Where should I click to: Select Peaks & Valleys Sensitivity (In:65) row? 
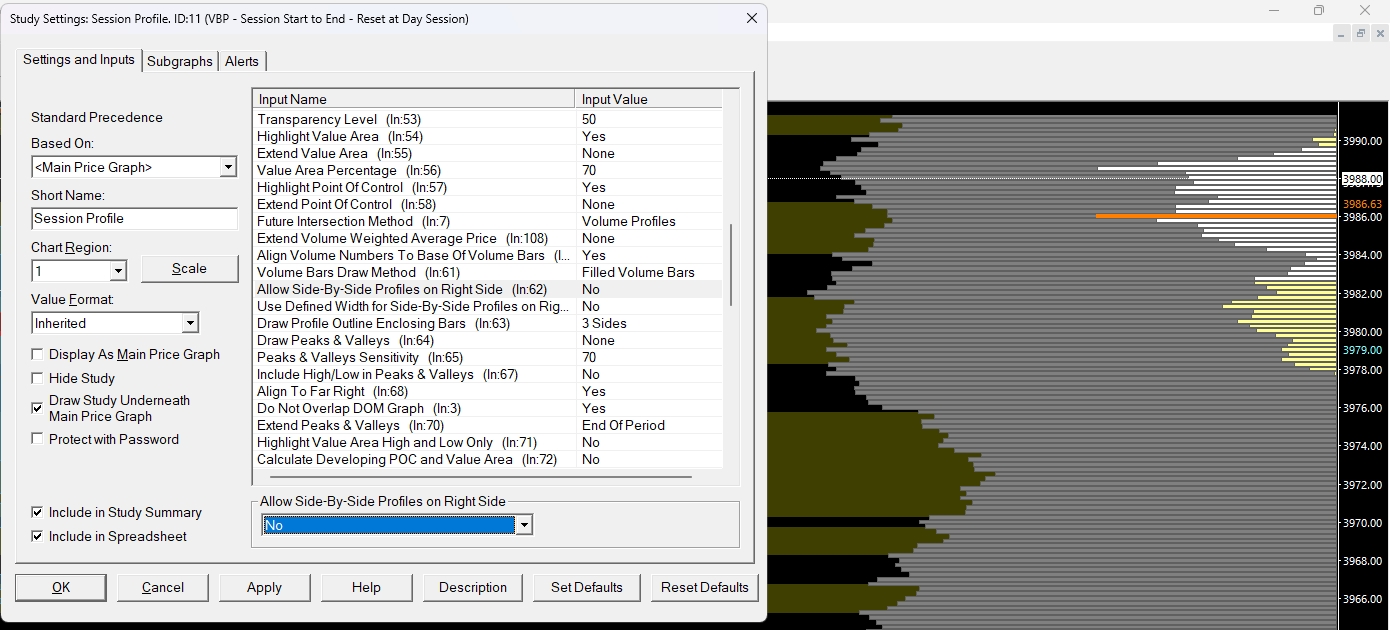click(x=488, y=357)
